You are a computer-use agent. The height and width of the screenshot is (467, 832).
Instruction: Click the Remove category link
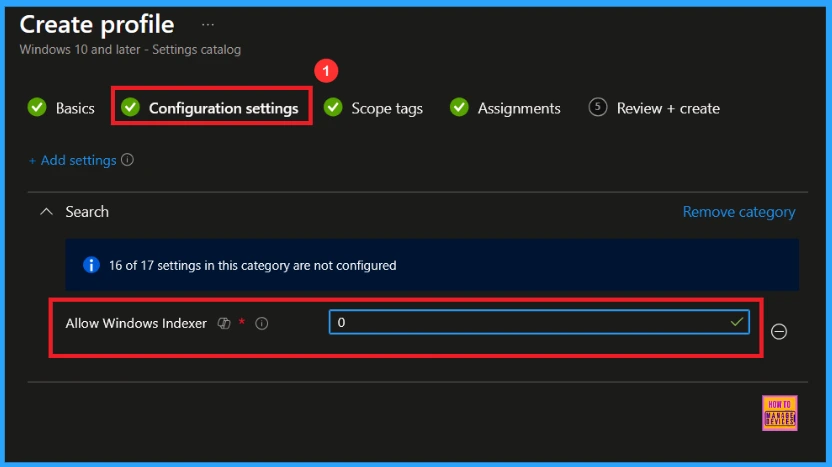click(739, 212)
